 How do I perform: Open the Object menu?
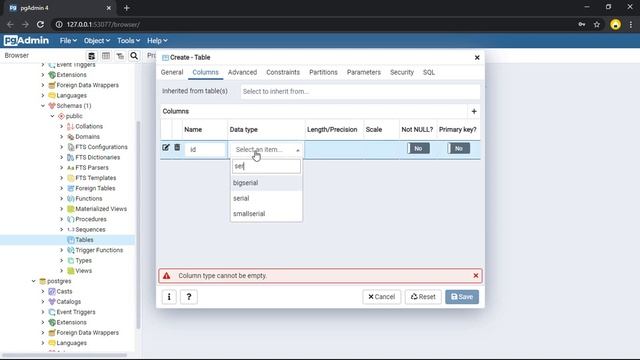coord(97,40)
